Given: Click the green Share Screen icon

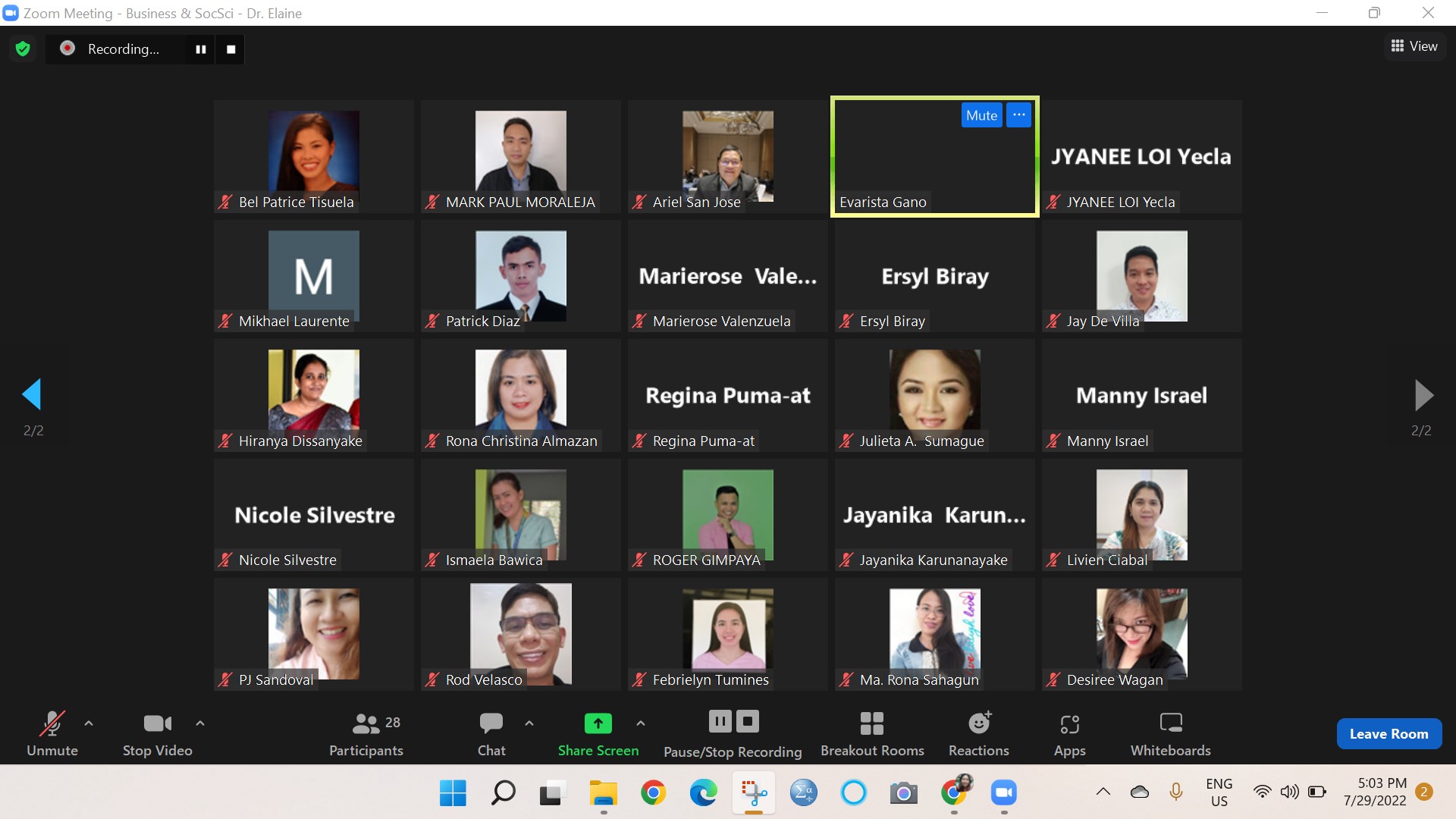Looking at the screenshot, I should [598, 723].
